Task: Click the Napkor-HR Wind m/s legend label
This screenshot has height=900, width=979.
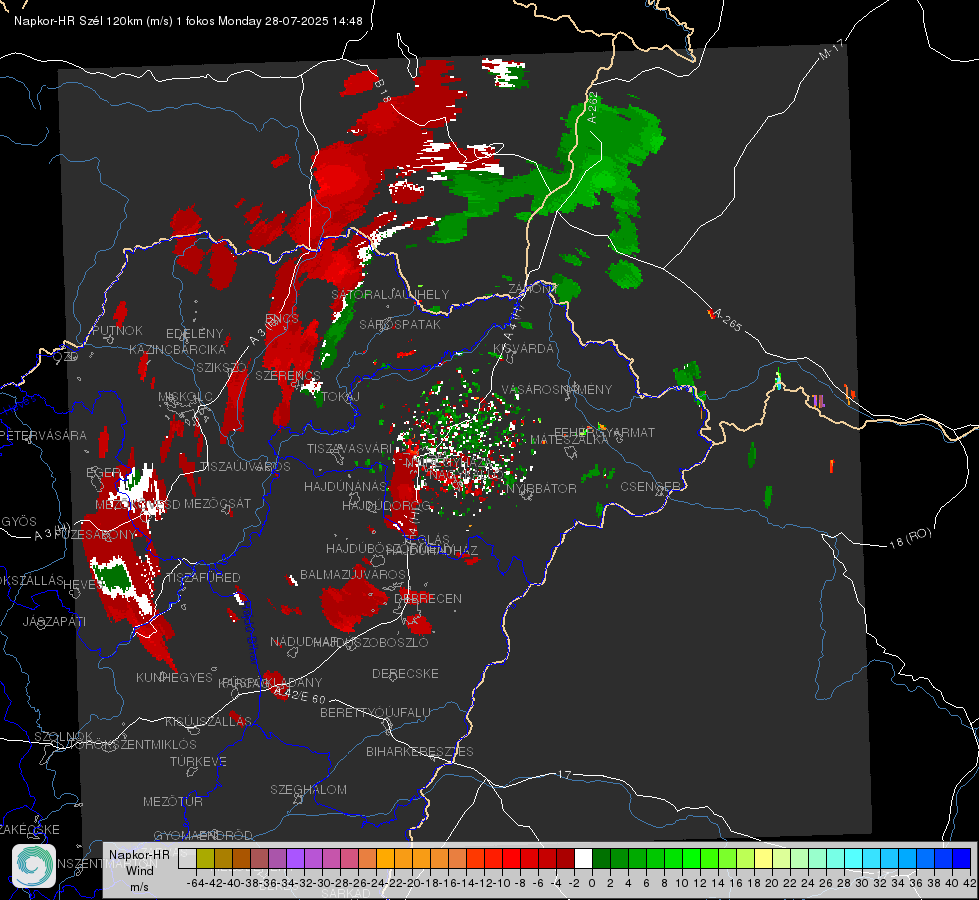Action: tap(139, 870)
